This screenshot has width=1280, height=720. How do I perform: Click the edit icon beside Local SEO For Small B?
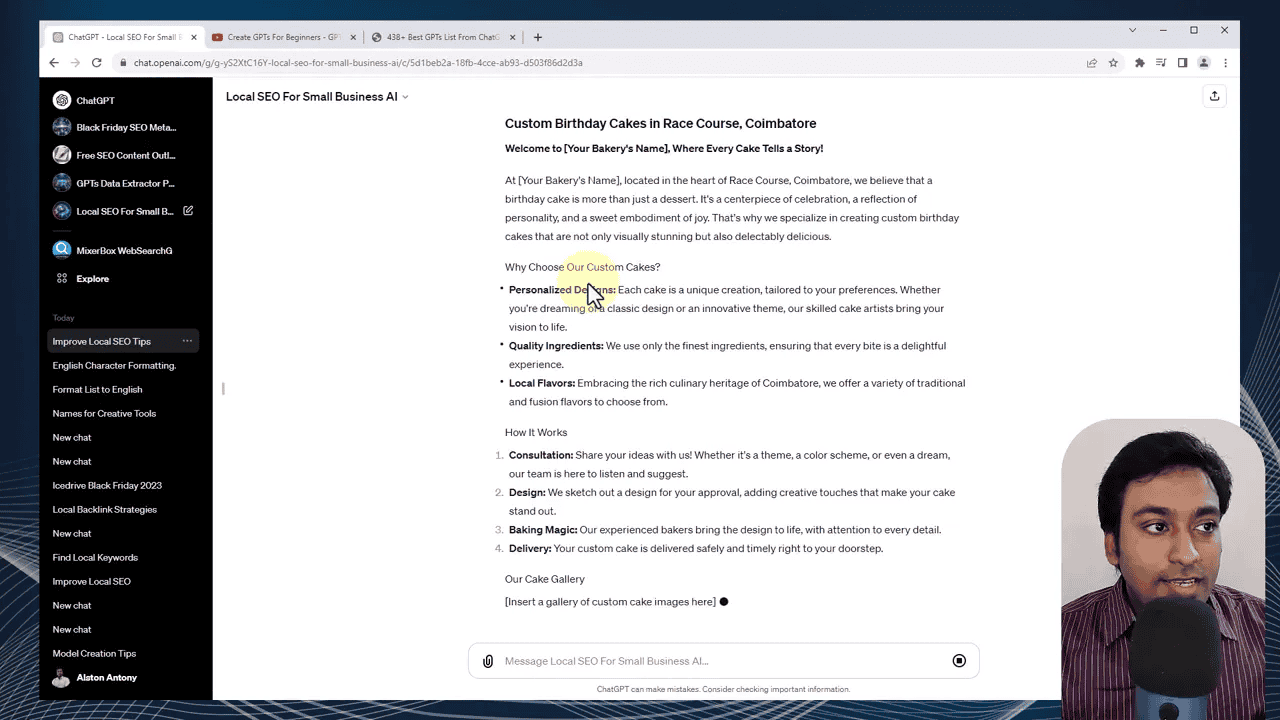point(187,211)
